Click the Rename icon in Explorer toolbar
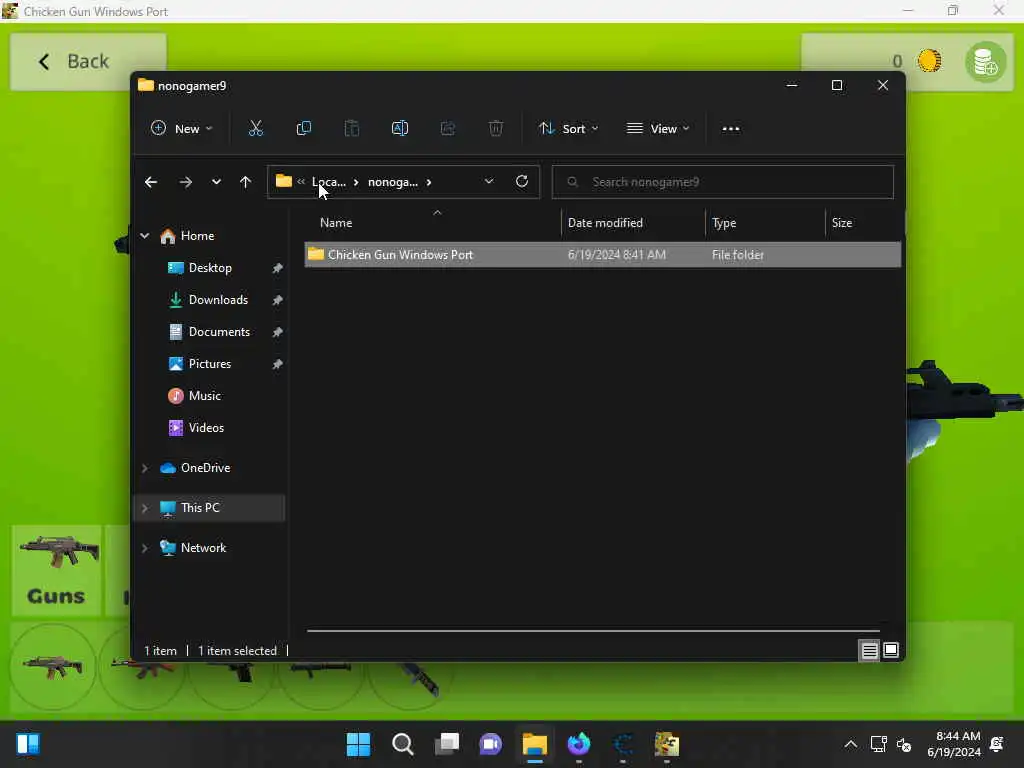The image size is (1024, 768). 400,129
